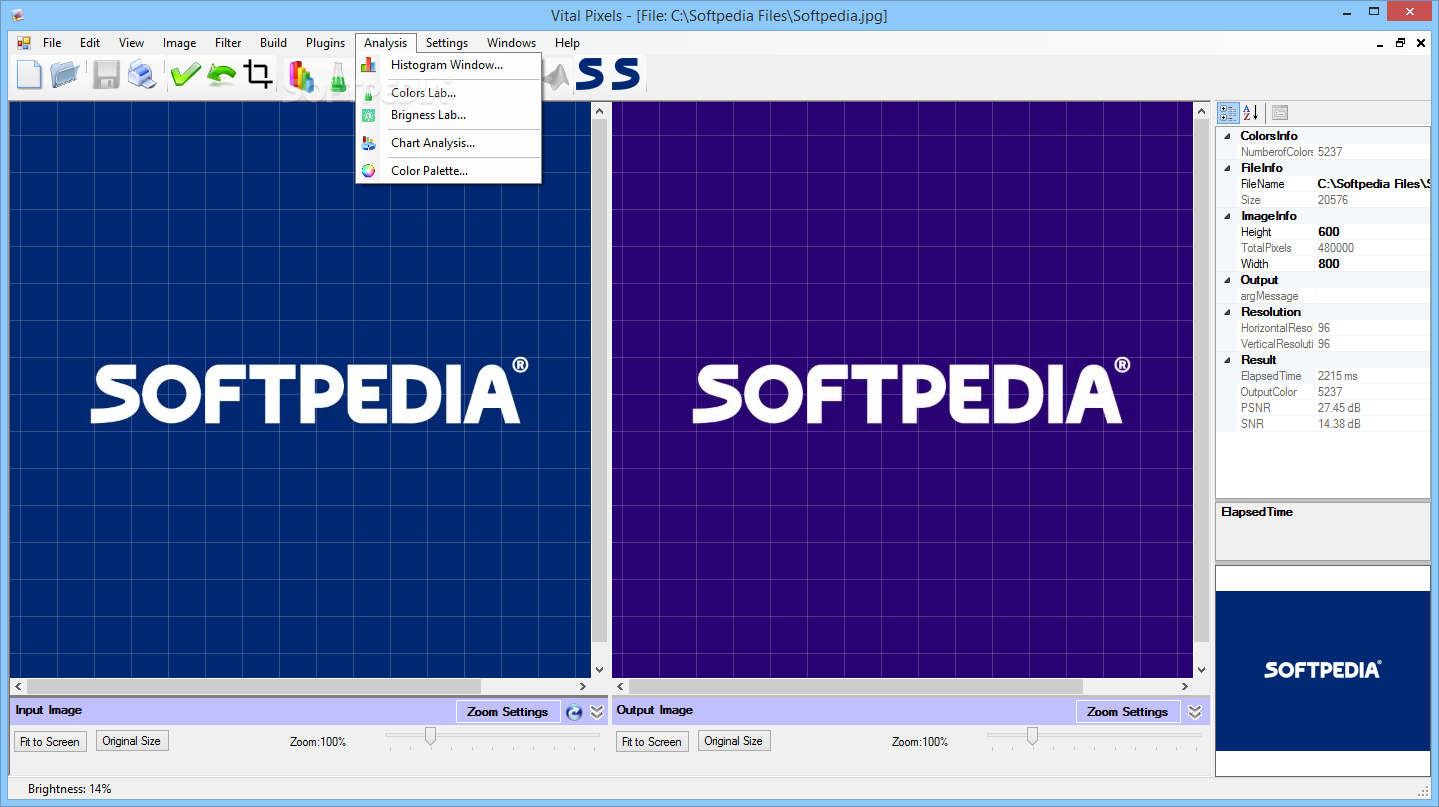
Task: Select the Height value 600
Action: click(x=1372, y=232)
